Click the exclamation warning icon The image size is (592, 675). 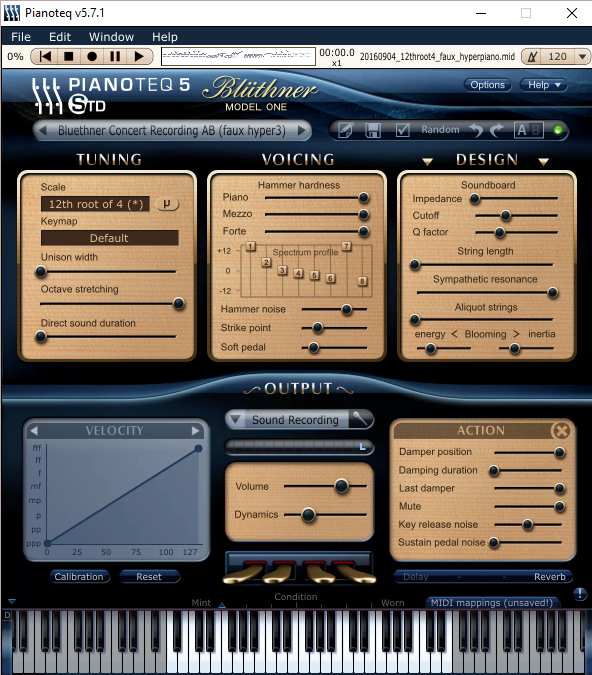click(x=580, y=594)
